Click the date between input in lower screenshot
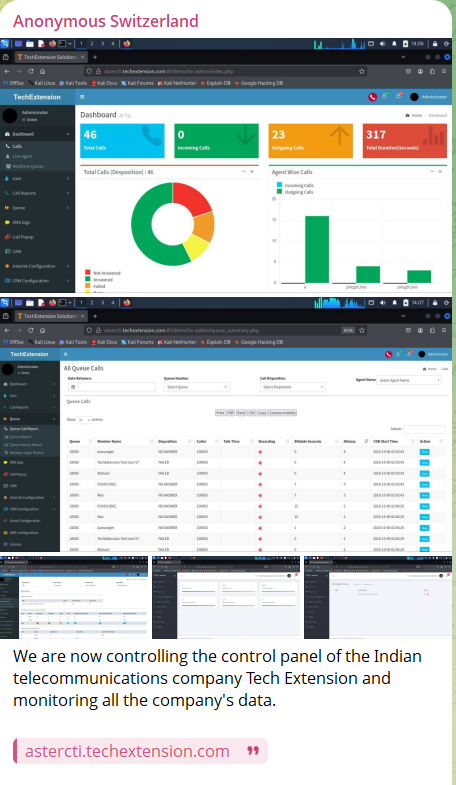The height and width of the screenshot is (785, 456). (x=117, y=387)
